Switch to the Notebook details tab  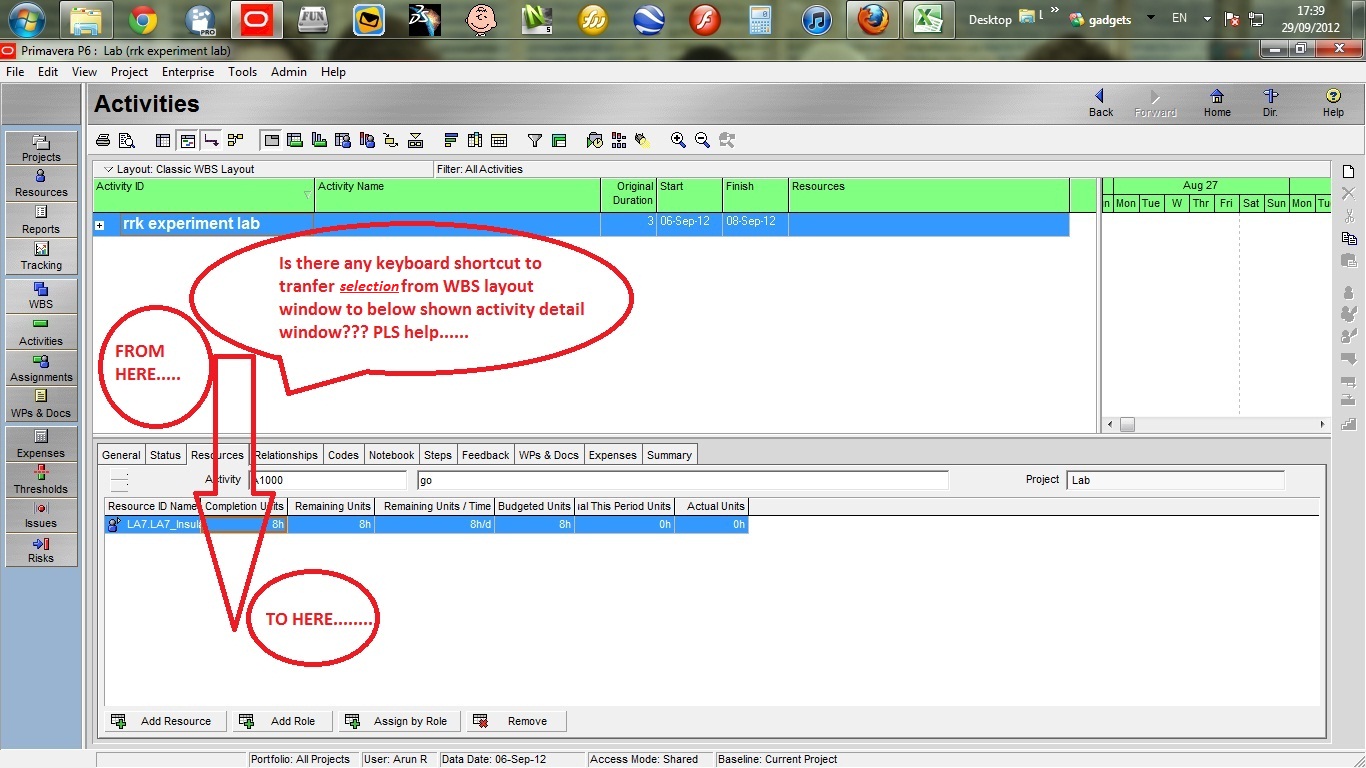[391, 455]
